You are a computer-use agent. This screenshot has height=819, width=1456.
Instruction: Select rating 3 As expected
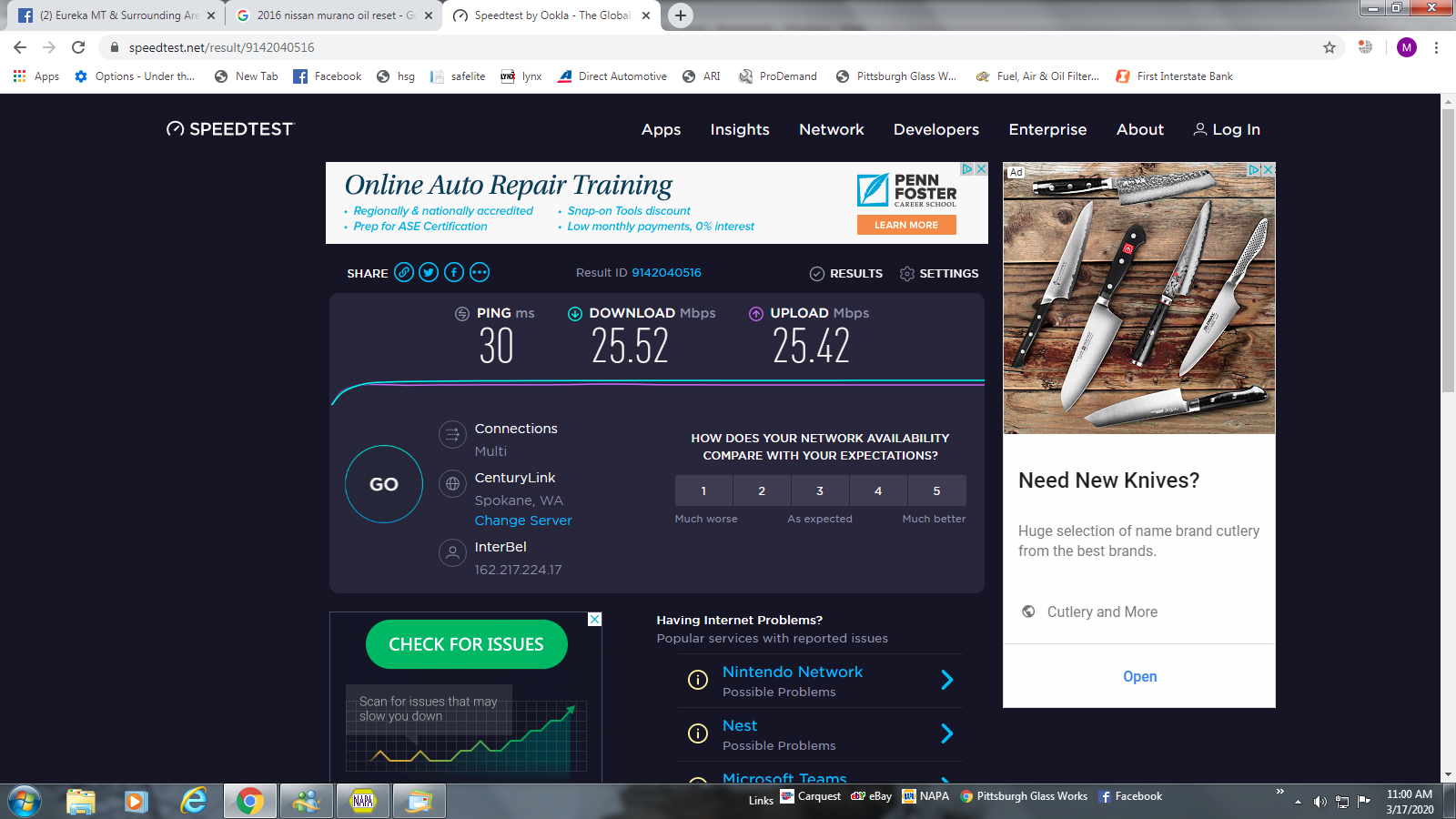coord(820,490)
